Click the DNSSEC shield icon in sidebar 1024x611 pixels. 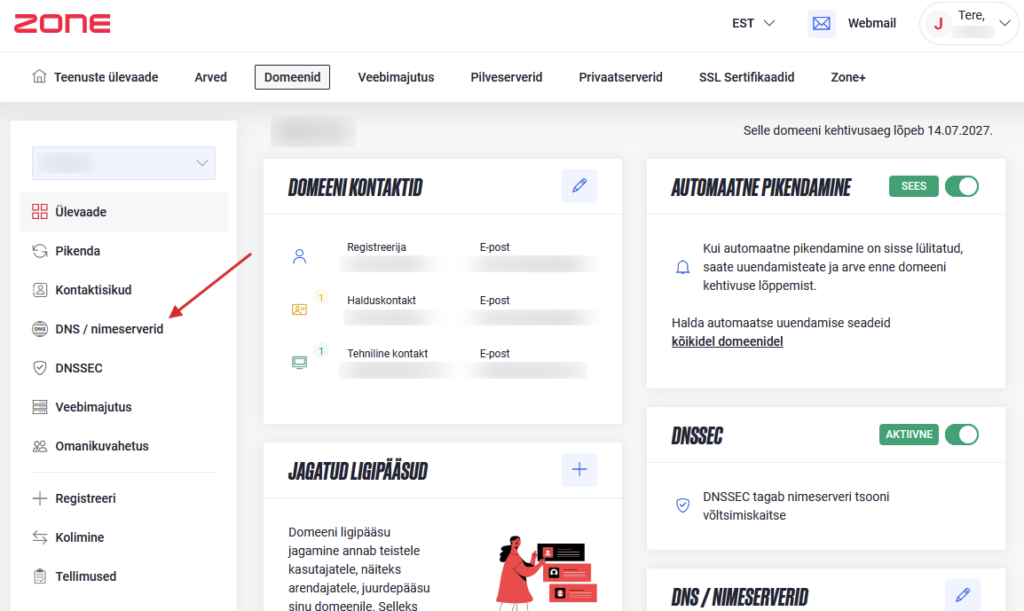pyautogui.click(x=39, y=367)
